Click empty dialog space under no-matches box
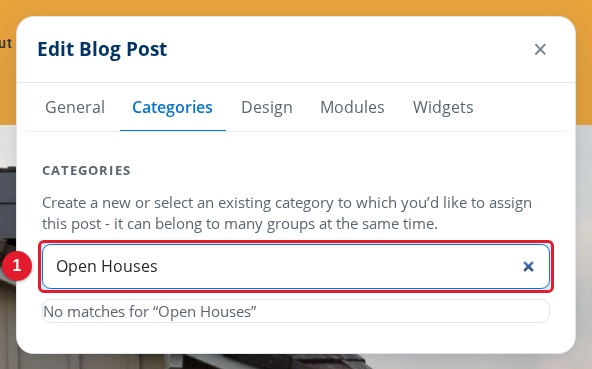 296,338
